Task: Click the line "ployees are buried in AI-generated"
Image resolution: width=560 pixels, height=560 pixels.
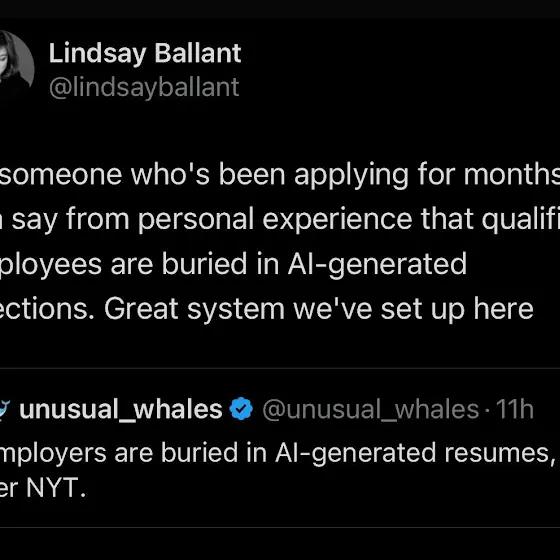Action: tap(233, 265)
